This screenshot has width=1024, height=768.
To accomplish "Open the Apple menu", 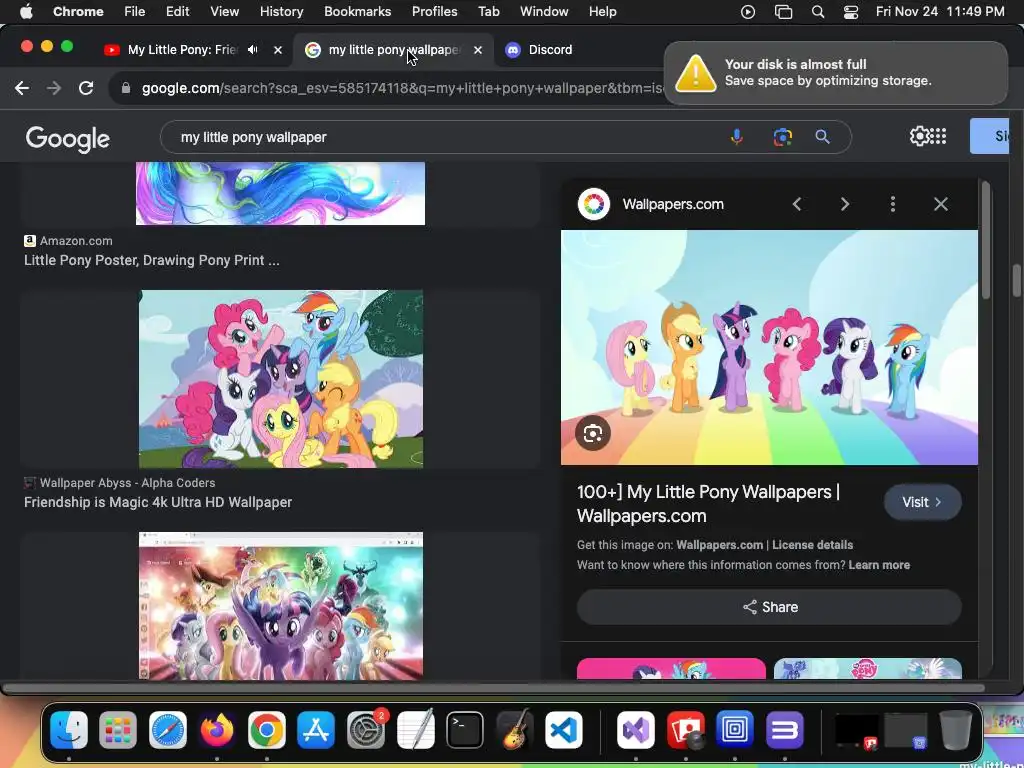I will pyautogui.click(x=26, y=12).
